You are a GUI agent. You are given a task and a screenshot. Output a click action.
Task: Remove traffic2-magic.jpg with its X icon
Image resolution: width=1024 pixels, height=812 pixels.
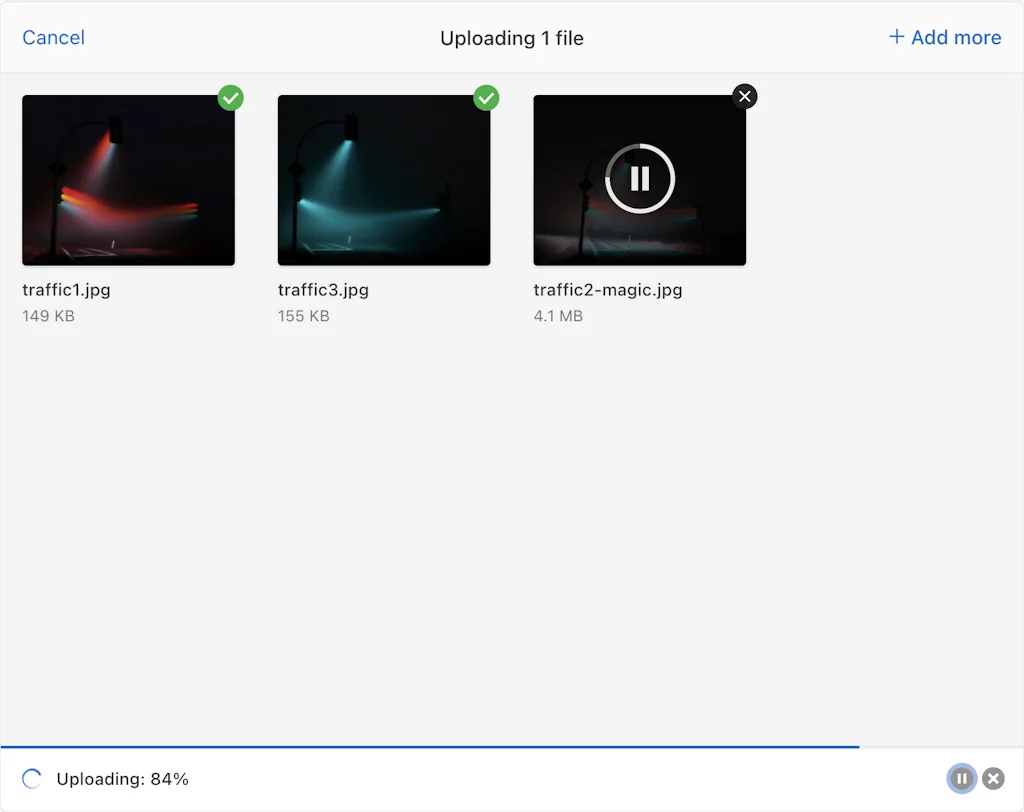pyautogui.click(x=745, y=96)
